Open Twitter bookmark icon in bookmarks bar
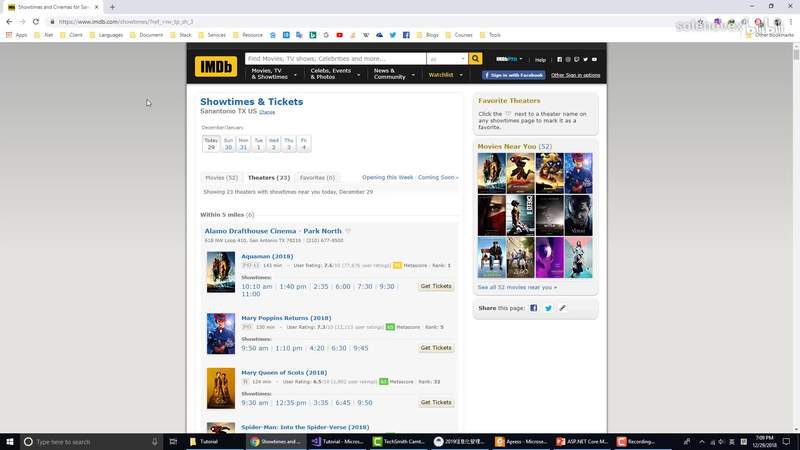Screen dimensions: 800x450 [392, 35]
